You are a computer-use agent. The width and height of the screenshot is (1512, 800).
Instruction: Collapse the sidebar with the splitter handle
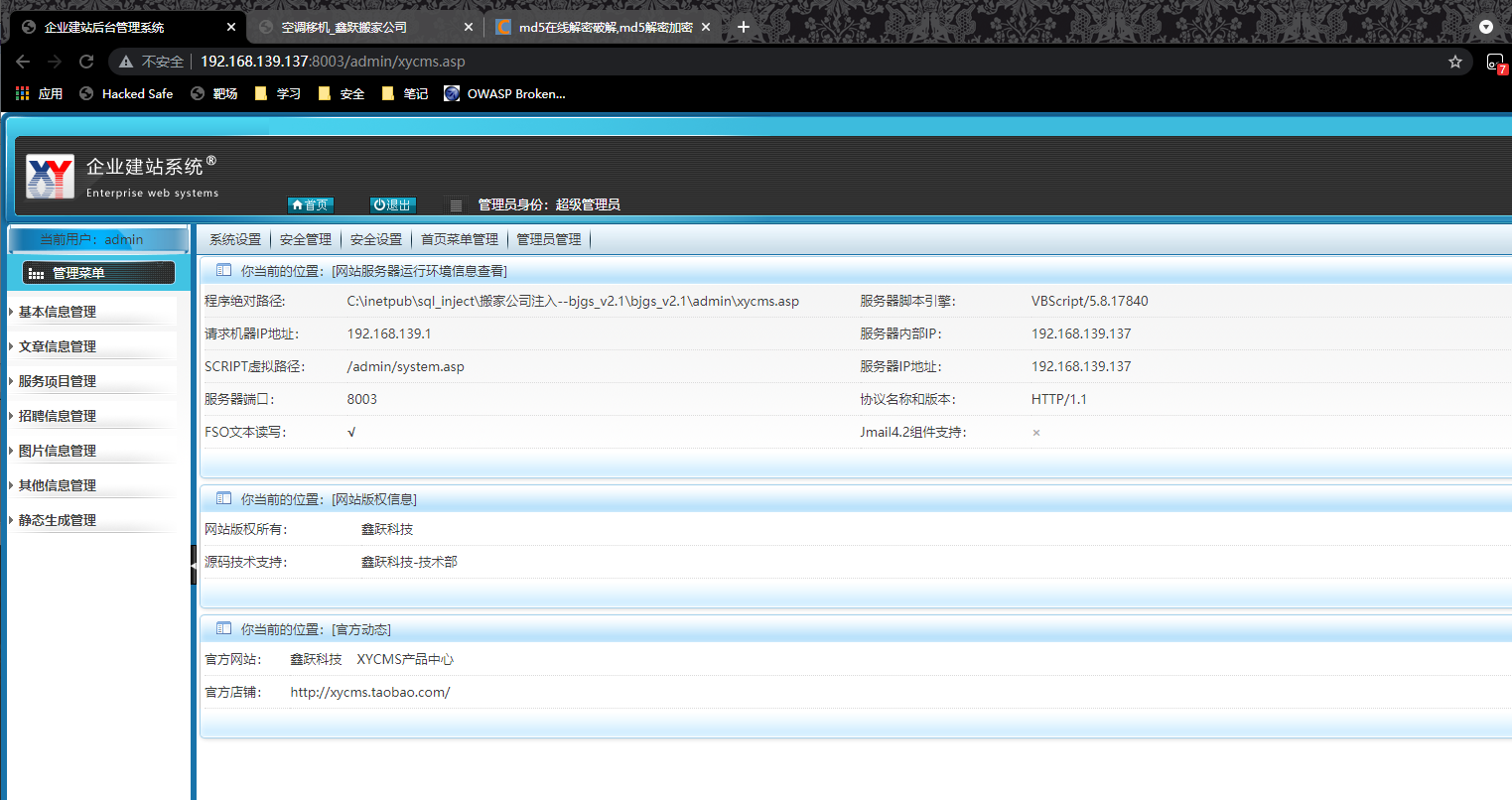194,565
